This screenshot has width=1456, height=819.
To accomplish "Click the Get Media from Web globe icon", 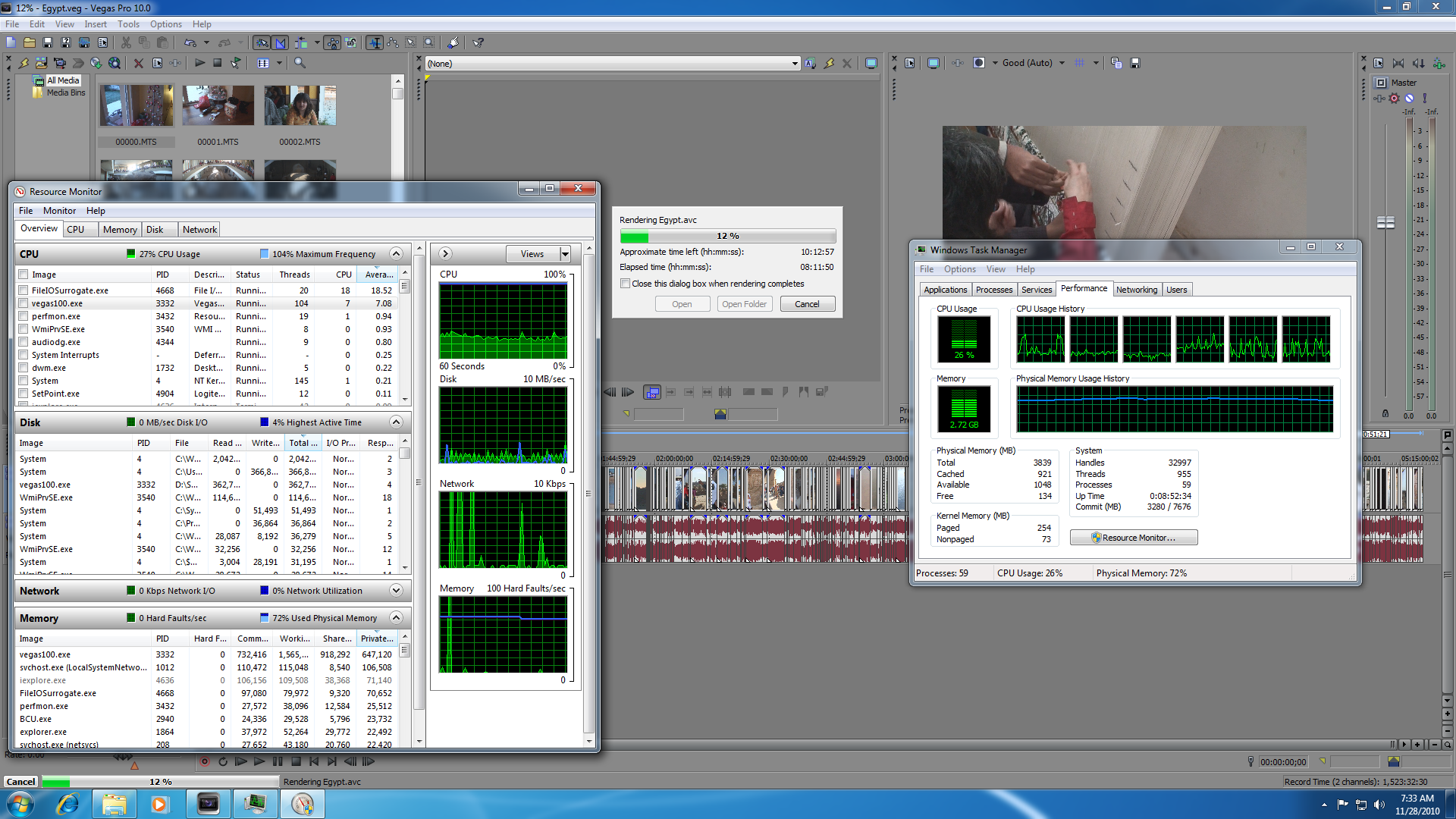I will pyautogui.click(x=115, y=63).
